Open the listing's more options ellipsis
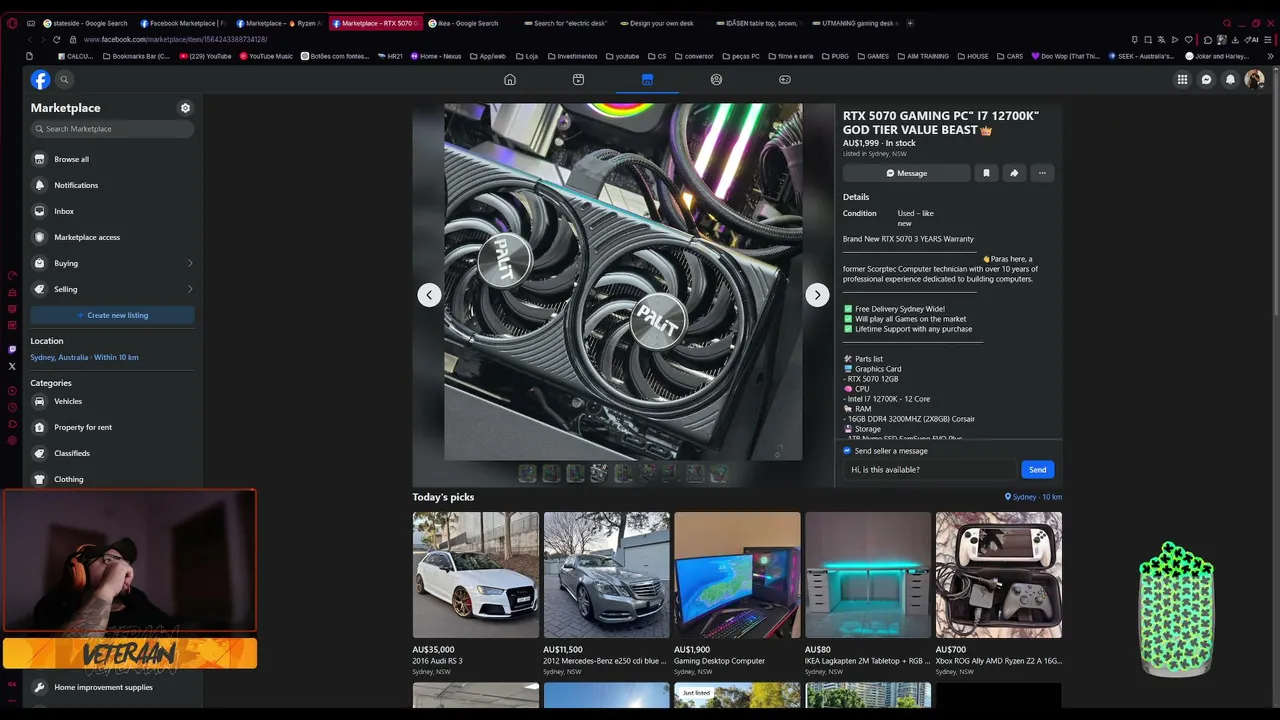1280x720 pixels. (1042, 173)
